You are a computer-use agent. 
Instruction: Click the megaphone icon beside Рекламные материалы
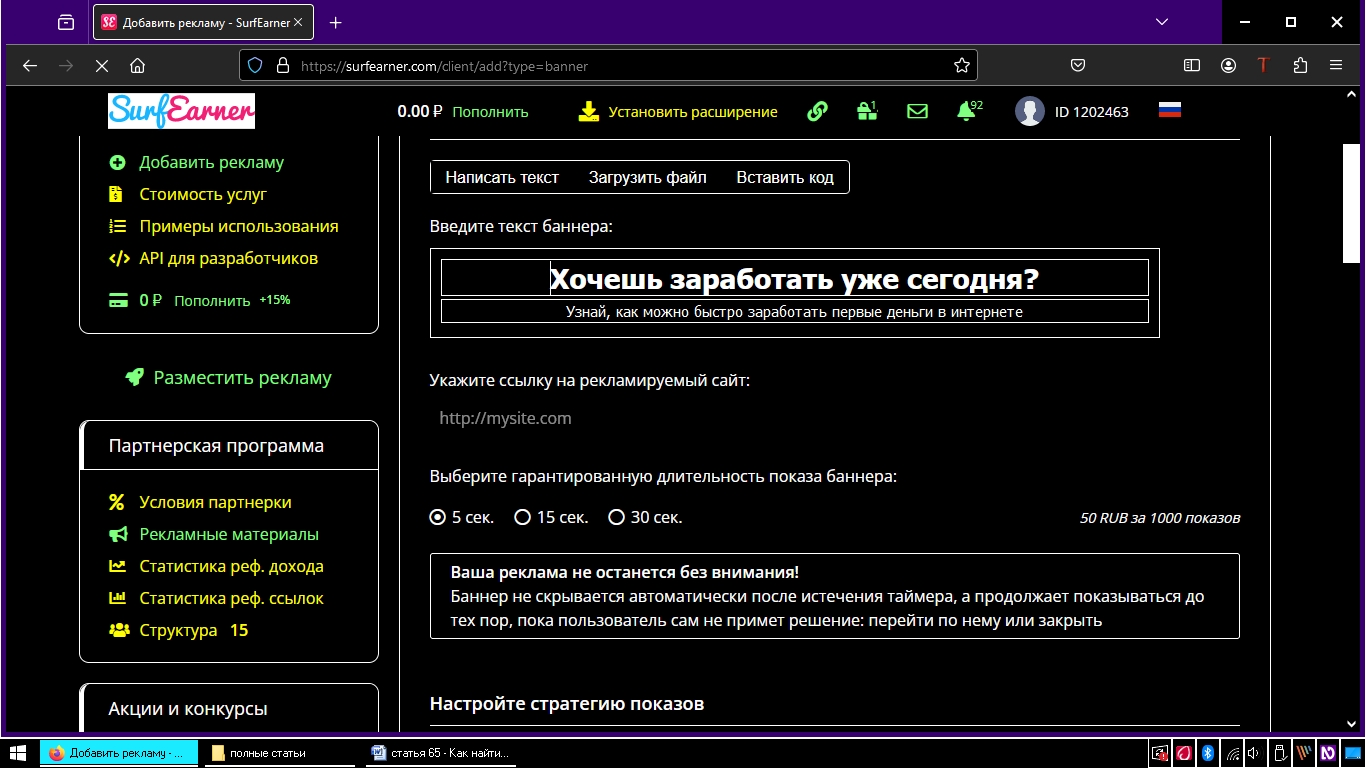click(118, 534)
